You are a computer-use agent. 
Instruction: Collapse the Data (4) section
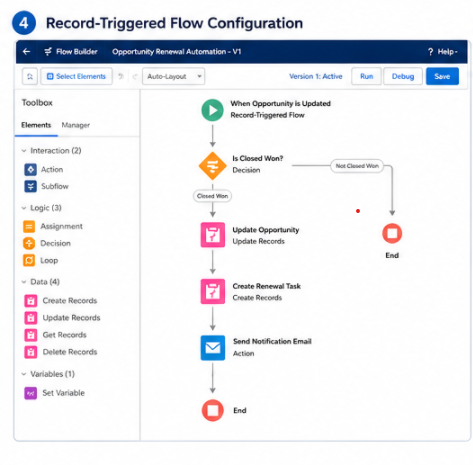24,282
